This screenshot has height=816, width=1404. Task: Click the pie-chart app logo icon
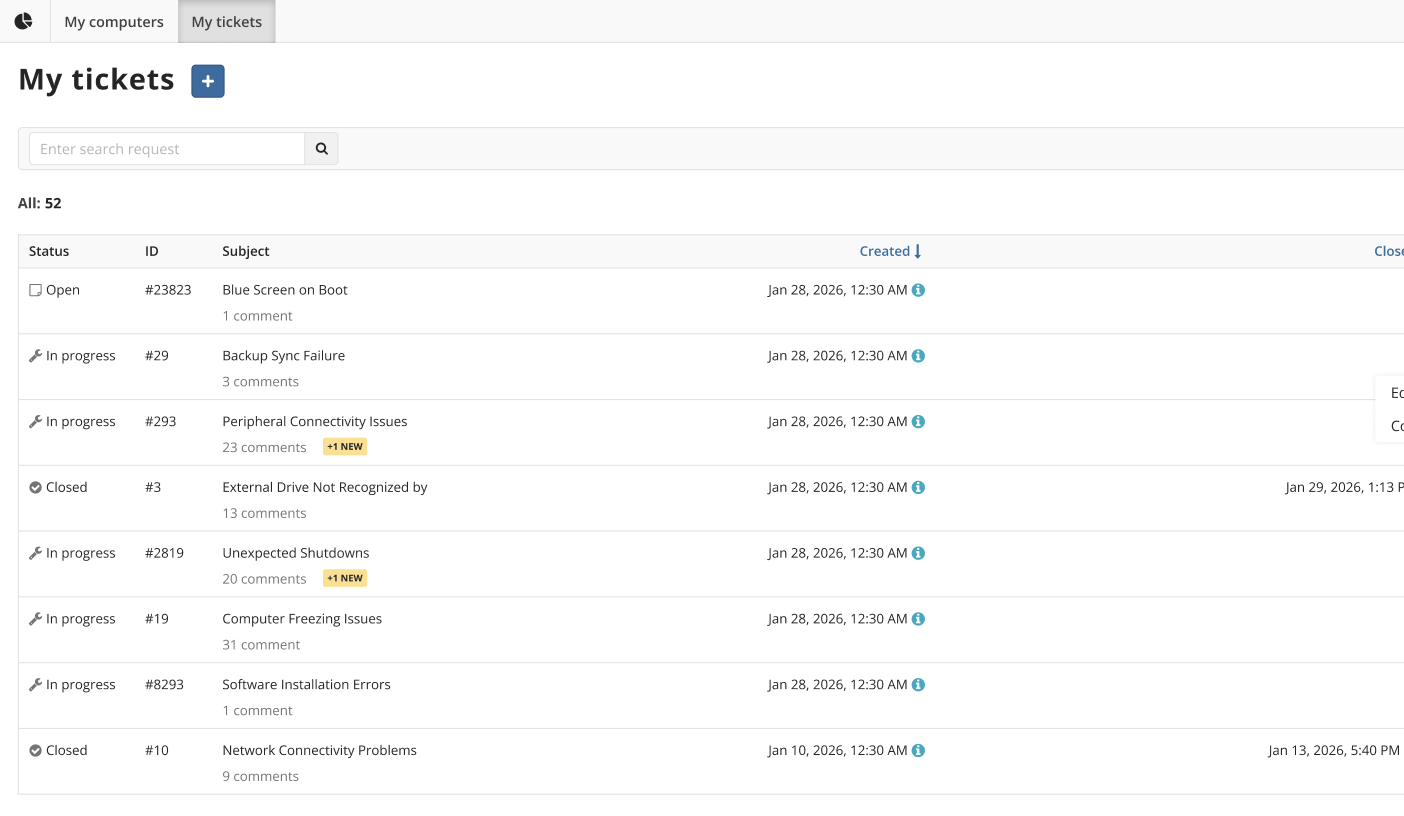click(23, 21)
